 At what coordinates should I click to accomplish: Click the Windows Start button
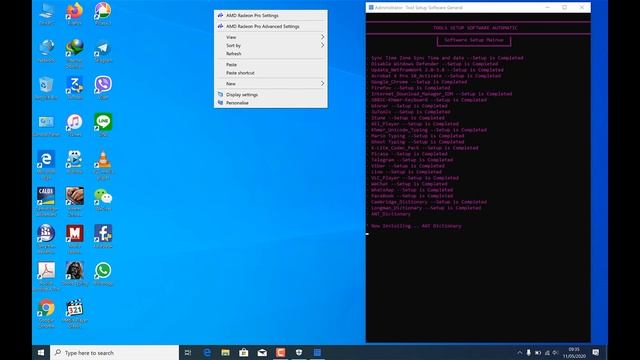pyautogui.click(x=41, y=353)
